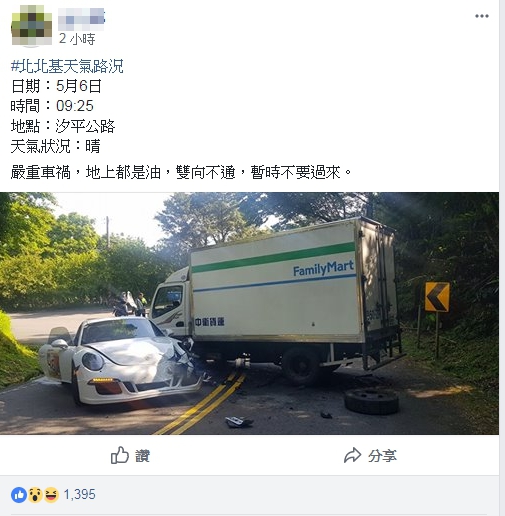Click the Haha reaction emoji
The image size is (505, 516).
(x=51, y=495)
